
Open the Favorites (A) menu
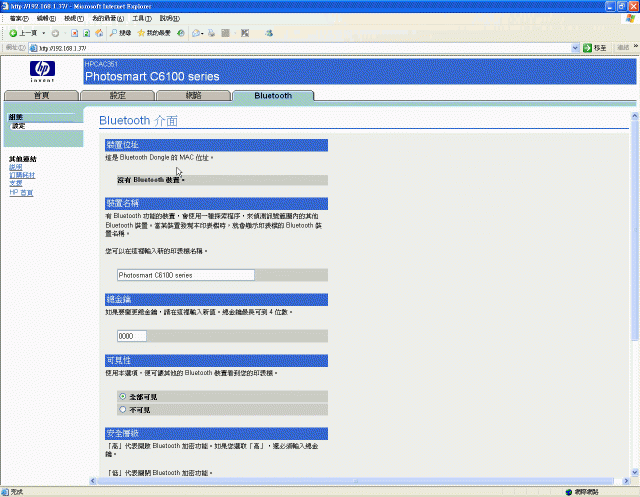tap(108, 18)
